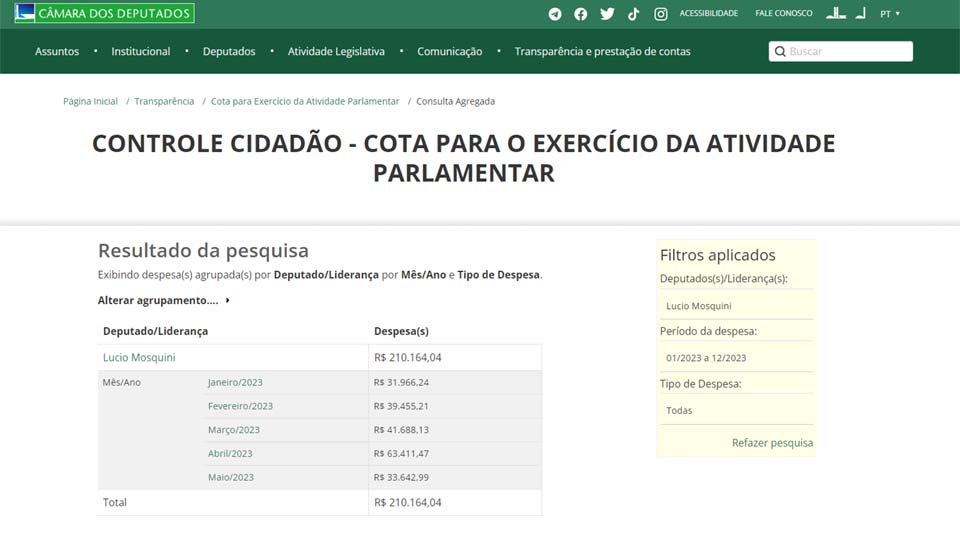
Task: Open the Telegram social icon
Action: tap(555, 14)
